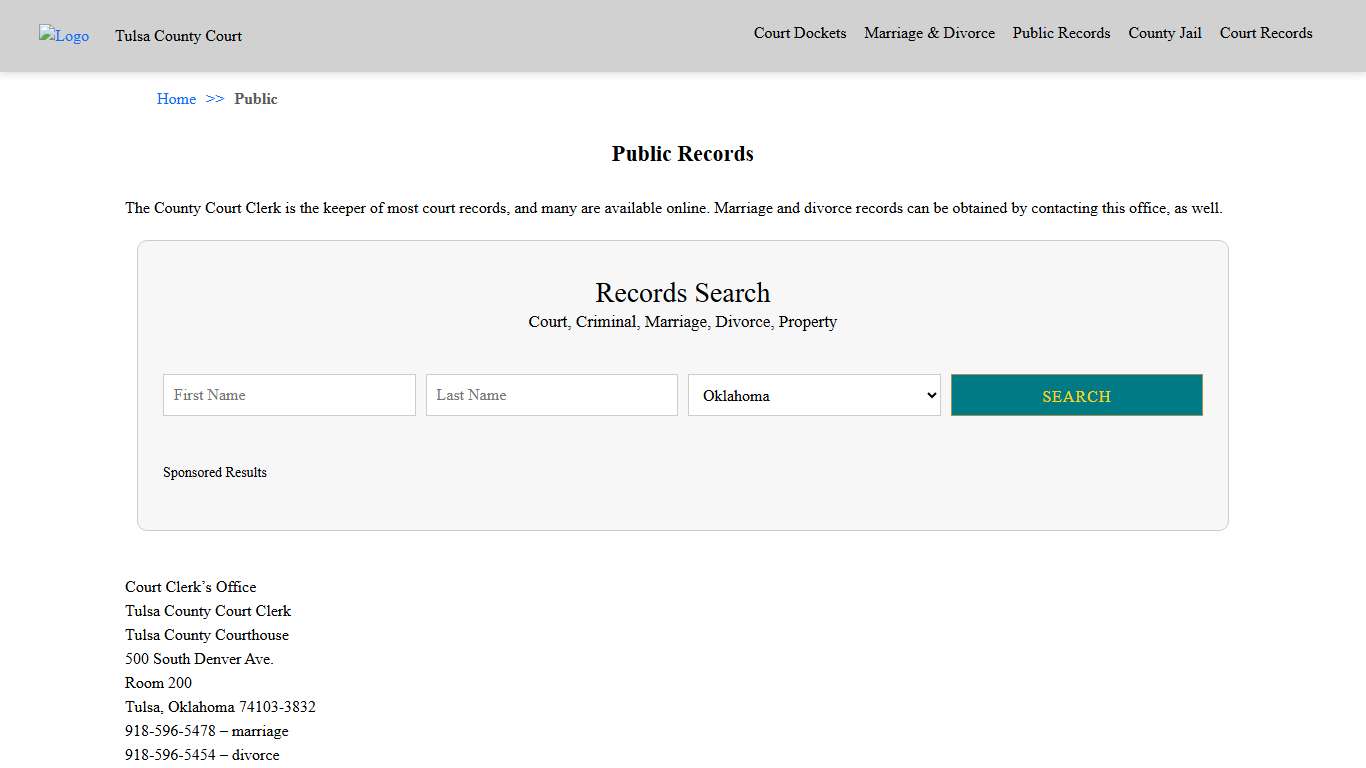
Task: Click the Tulsa County Court header title
Action: [x=178, y=36]
